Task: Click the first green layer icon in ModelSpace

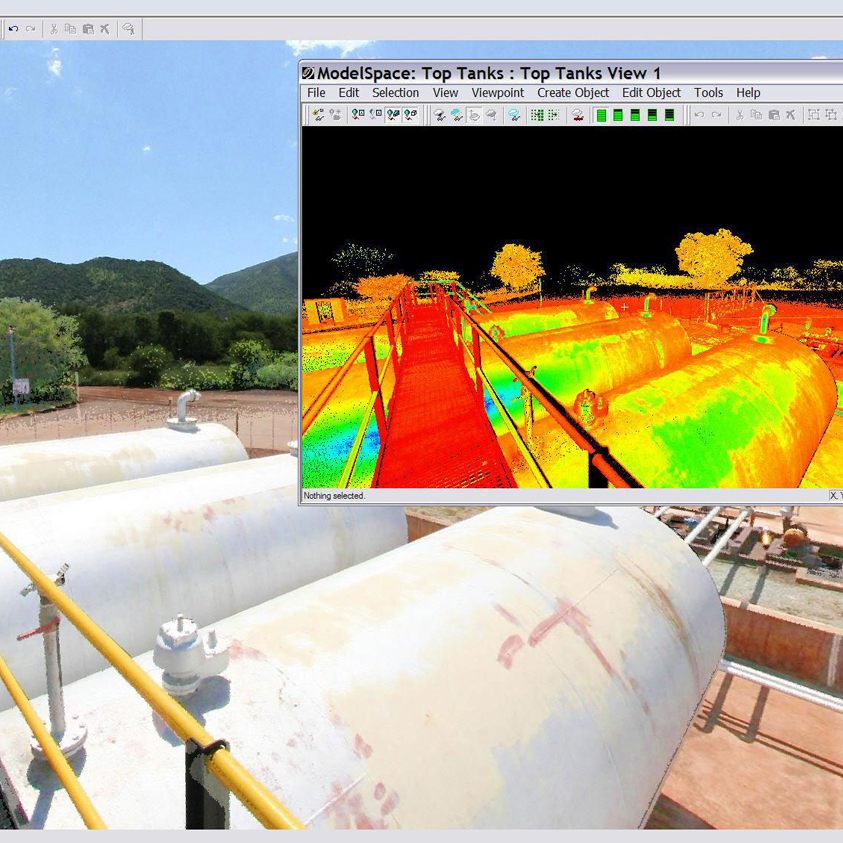Action: pos(601,115)
